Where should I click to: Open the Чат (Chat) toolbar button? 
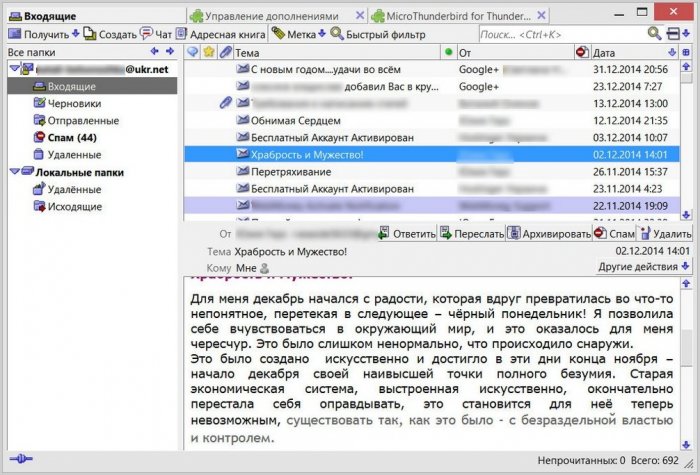tap(156, 34)
